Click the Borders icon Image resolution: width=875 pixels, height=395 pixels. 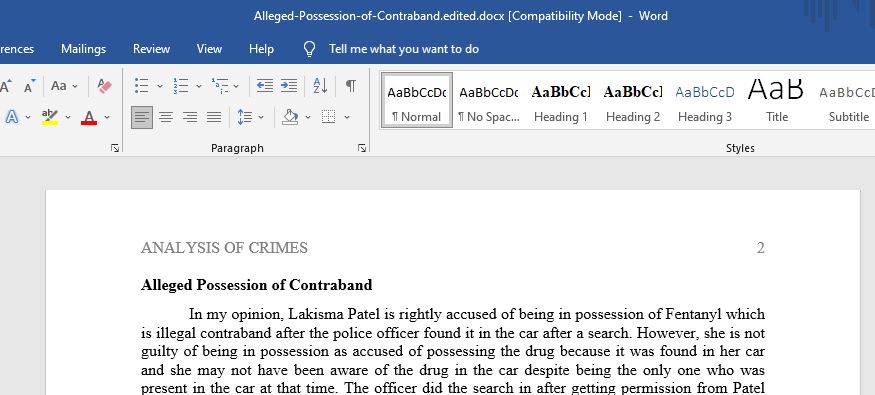pyautogui.click(x=329, y=117)
